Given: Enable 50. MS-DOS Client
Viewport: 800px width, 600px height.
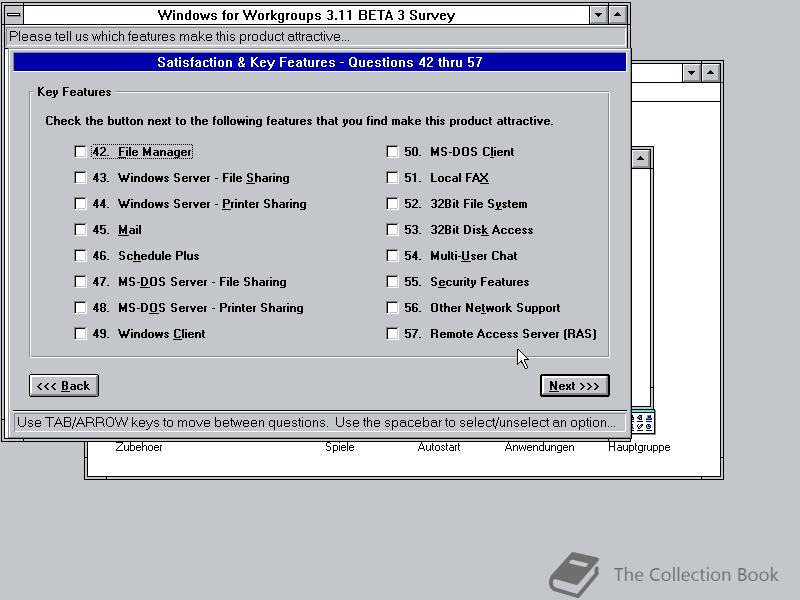Looking at the screenshot, I should [x=392, y=152].
